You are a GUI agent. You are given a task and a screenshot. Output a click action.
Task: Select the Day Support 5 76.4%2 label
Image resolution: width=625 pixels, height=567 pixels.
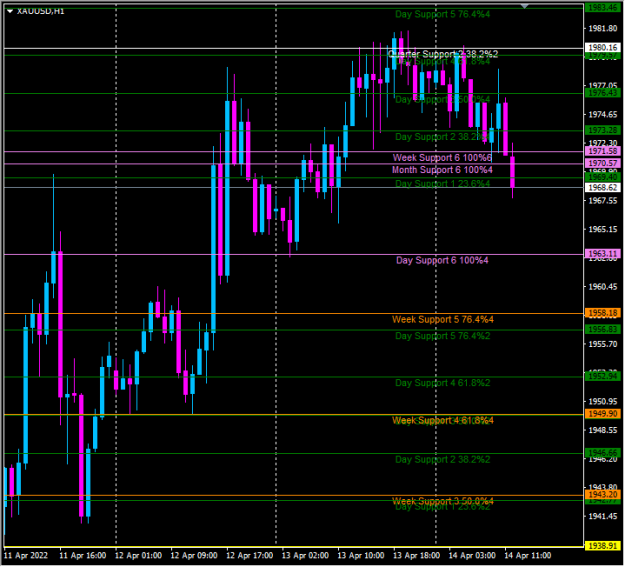442,336
